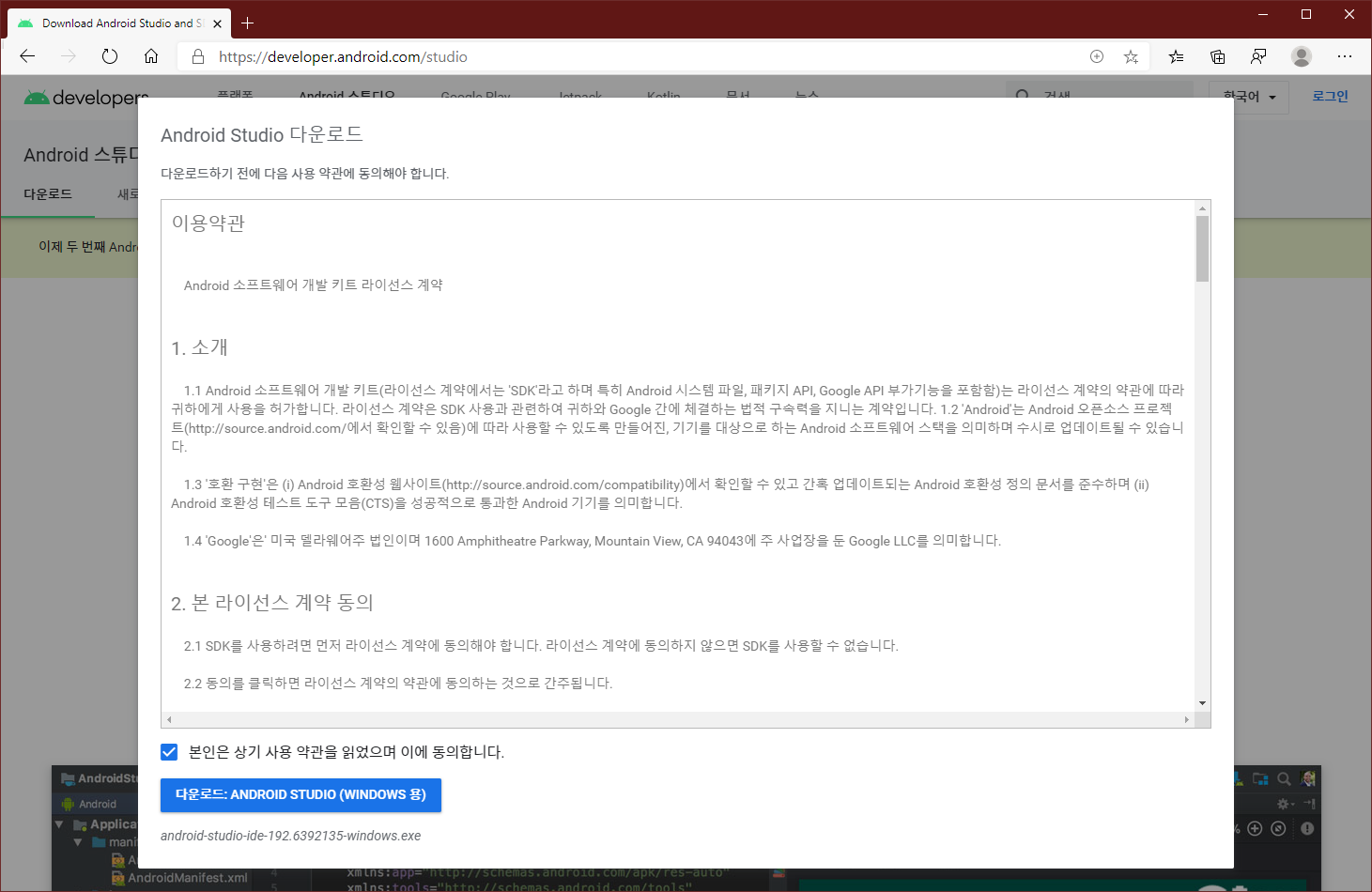Go back to the previous page
This screenshot has height=892, width=1372.
point(27,56)
